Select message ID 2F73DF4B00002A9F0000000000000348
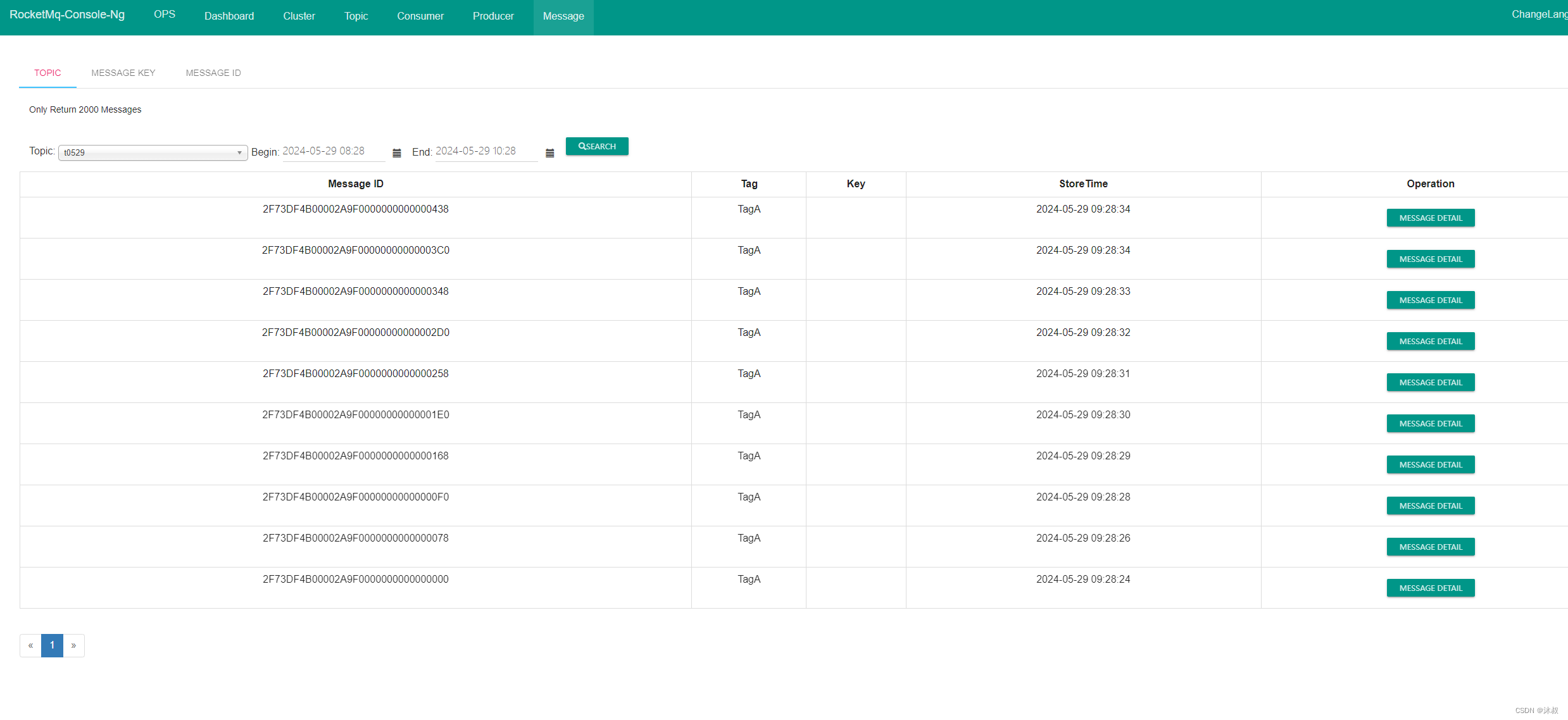 coord(356,292)
